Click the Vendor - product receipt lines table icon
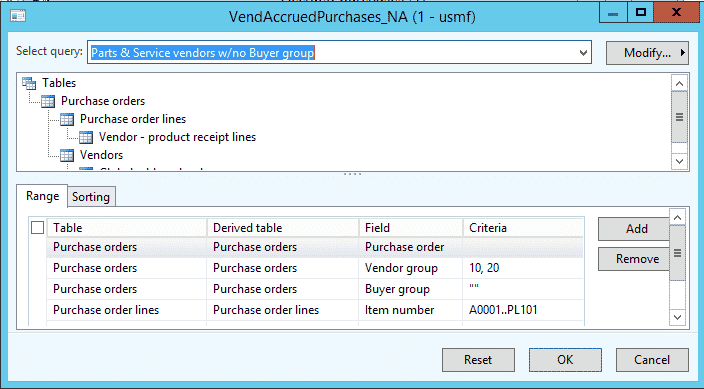The height and width of the screenshot is (389, 704). 86,137
